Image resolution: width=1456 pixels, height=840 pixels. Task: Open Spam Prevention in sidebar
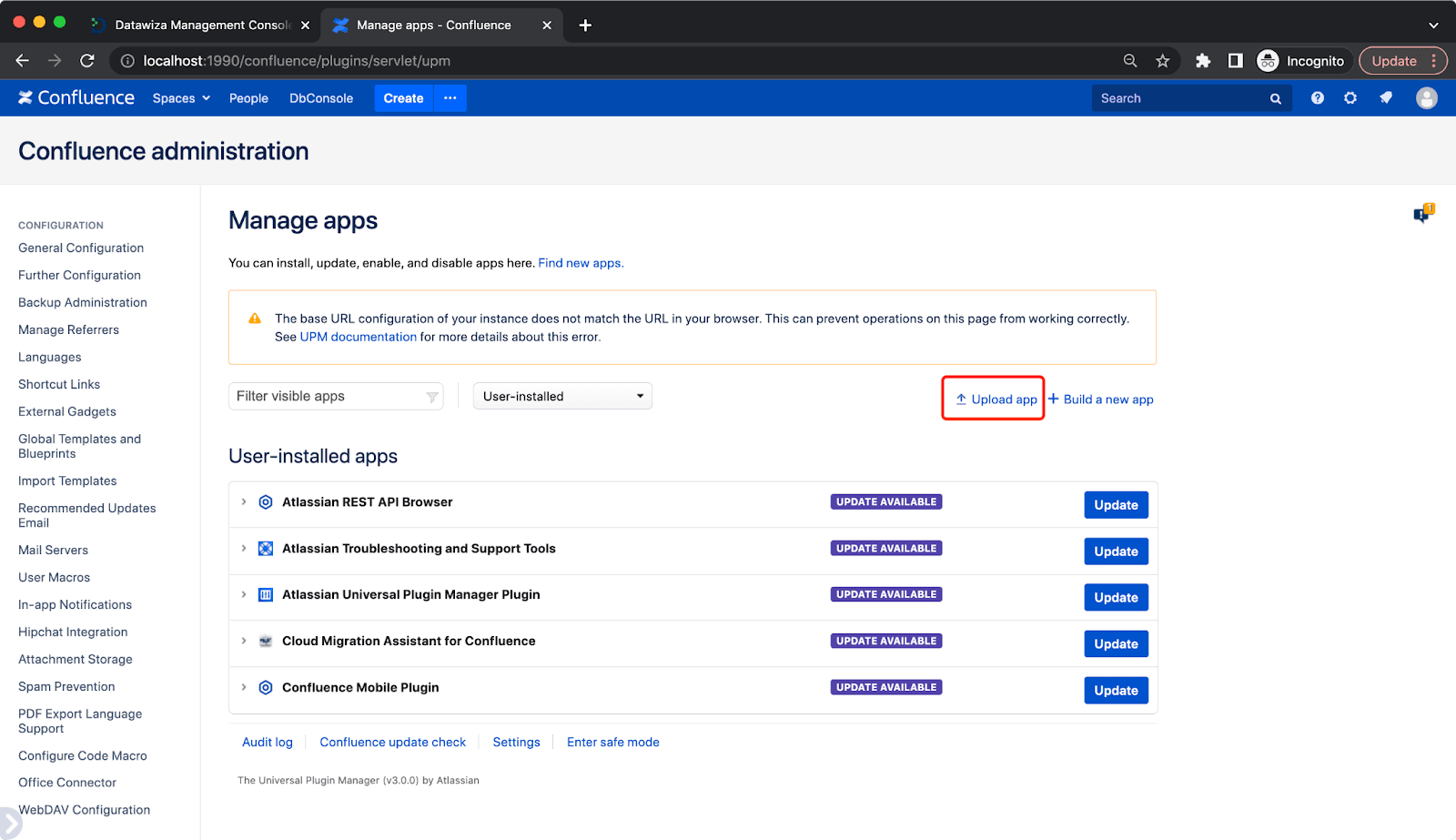pyautogui.click(x=66, y=687)
